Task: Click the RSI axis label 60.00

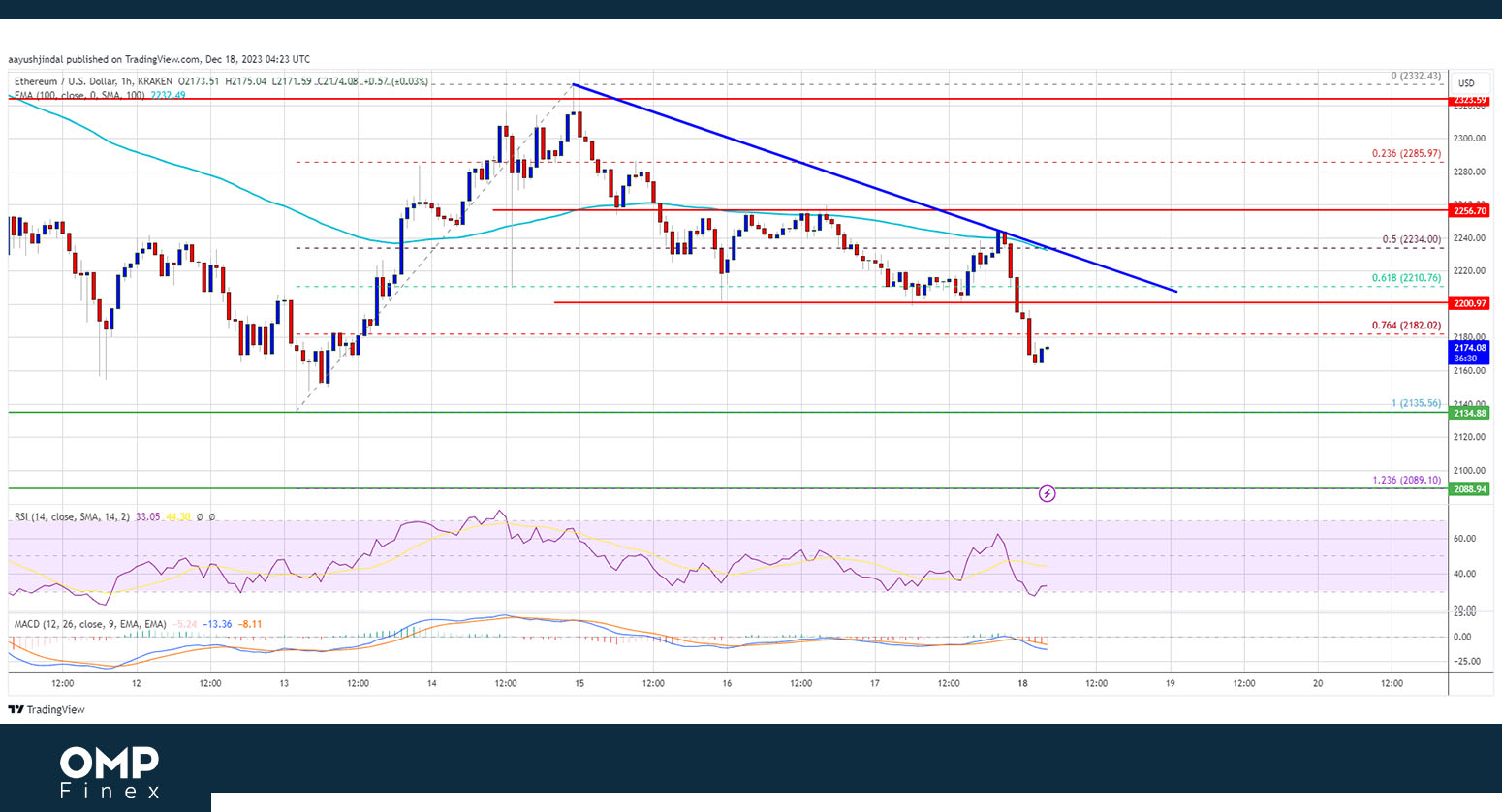Action: point(1464,539)
